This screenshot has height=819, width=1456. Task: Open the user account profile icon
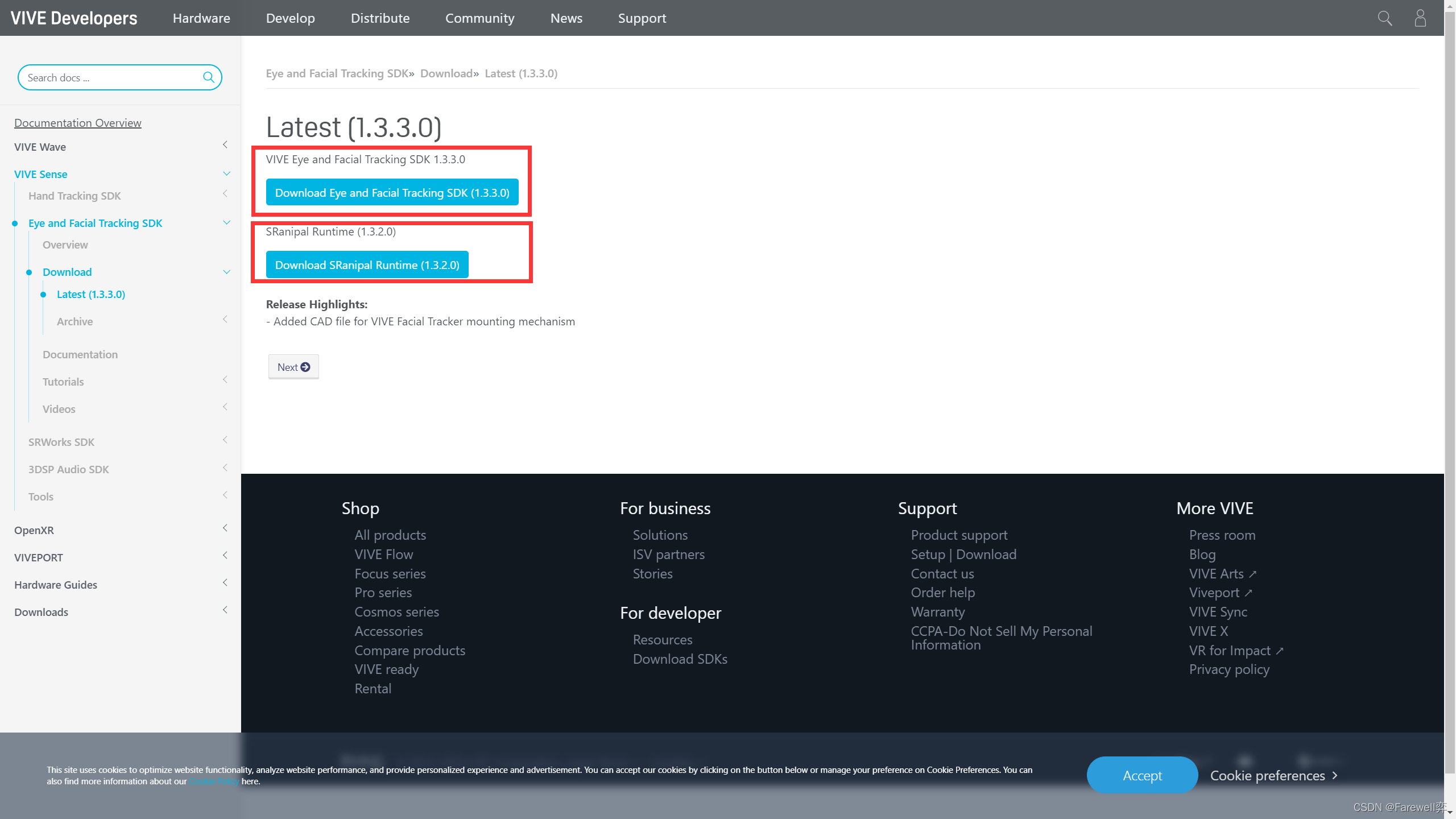[x=1420, y=18]
